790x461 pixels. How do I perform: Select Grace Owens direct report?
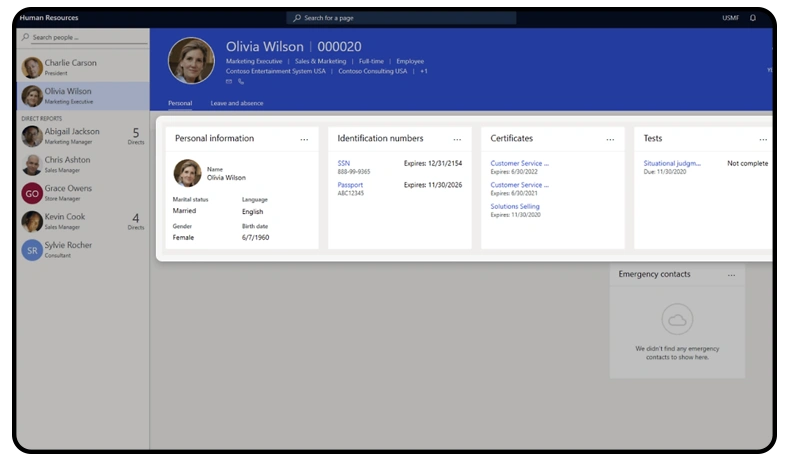83,193
